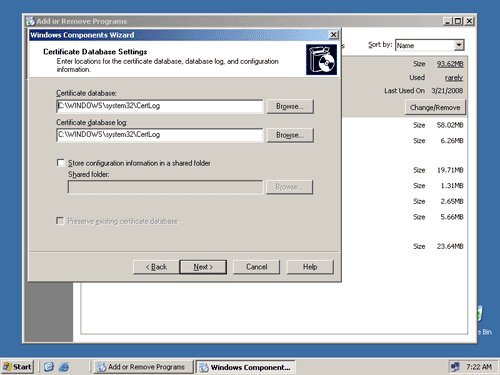Open wizard Help
Viewport: 500px width, 375px height.
pyautogui.click(x=310, y=267)
